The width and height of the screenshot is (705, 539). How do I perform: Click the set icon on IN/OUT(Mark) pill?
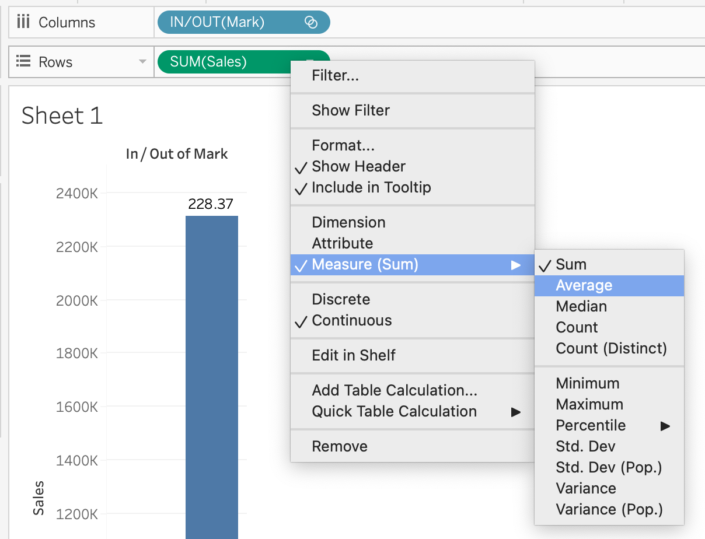[311, 22]
